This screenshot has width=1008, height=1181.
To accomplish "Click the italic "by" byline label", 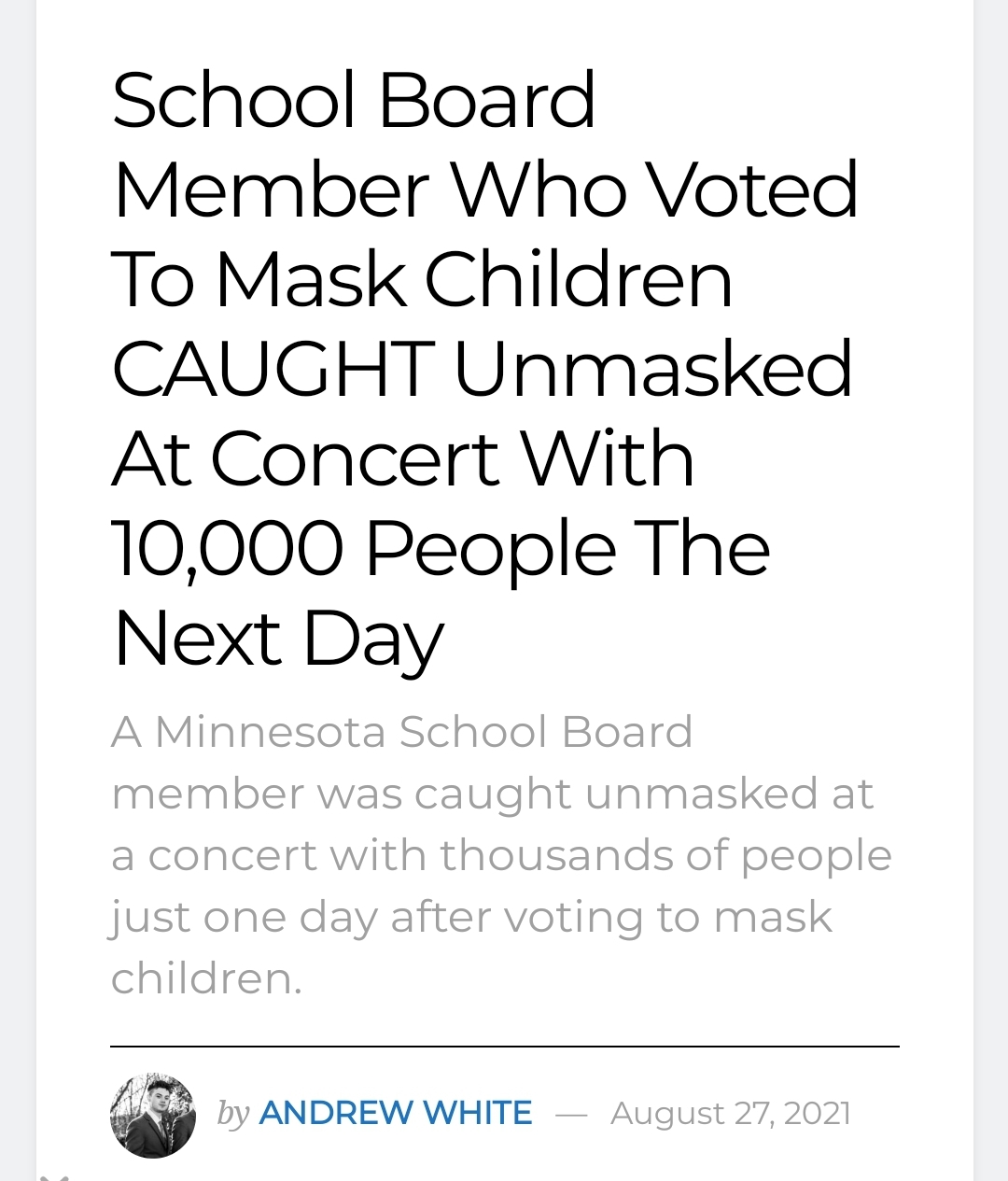I will [x=232, y=1113].
